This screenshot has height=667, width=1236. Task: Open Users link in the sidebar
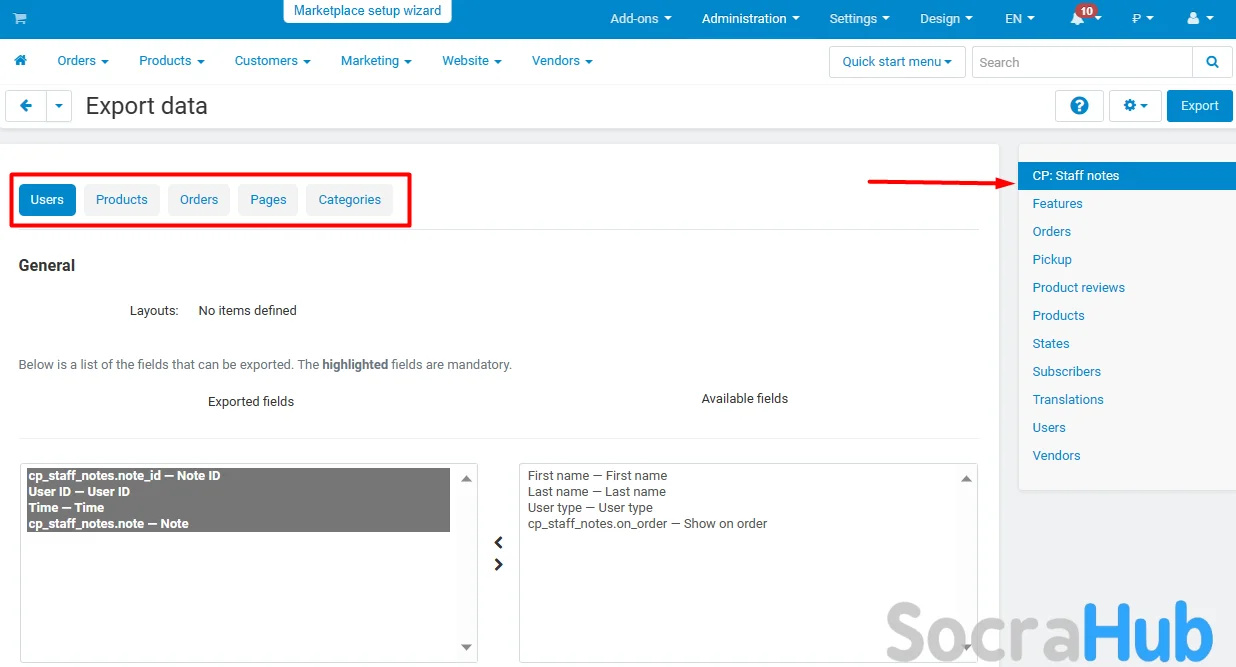(x=1049, y=428)
